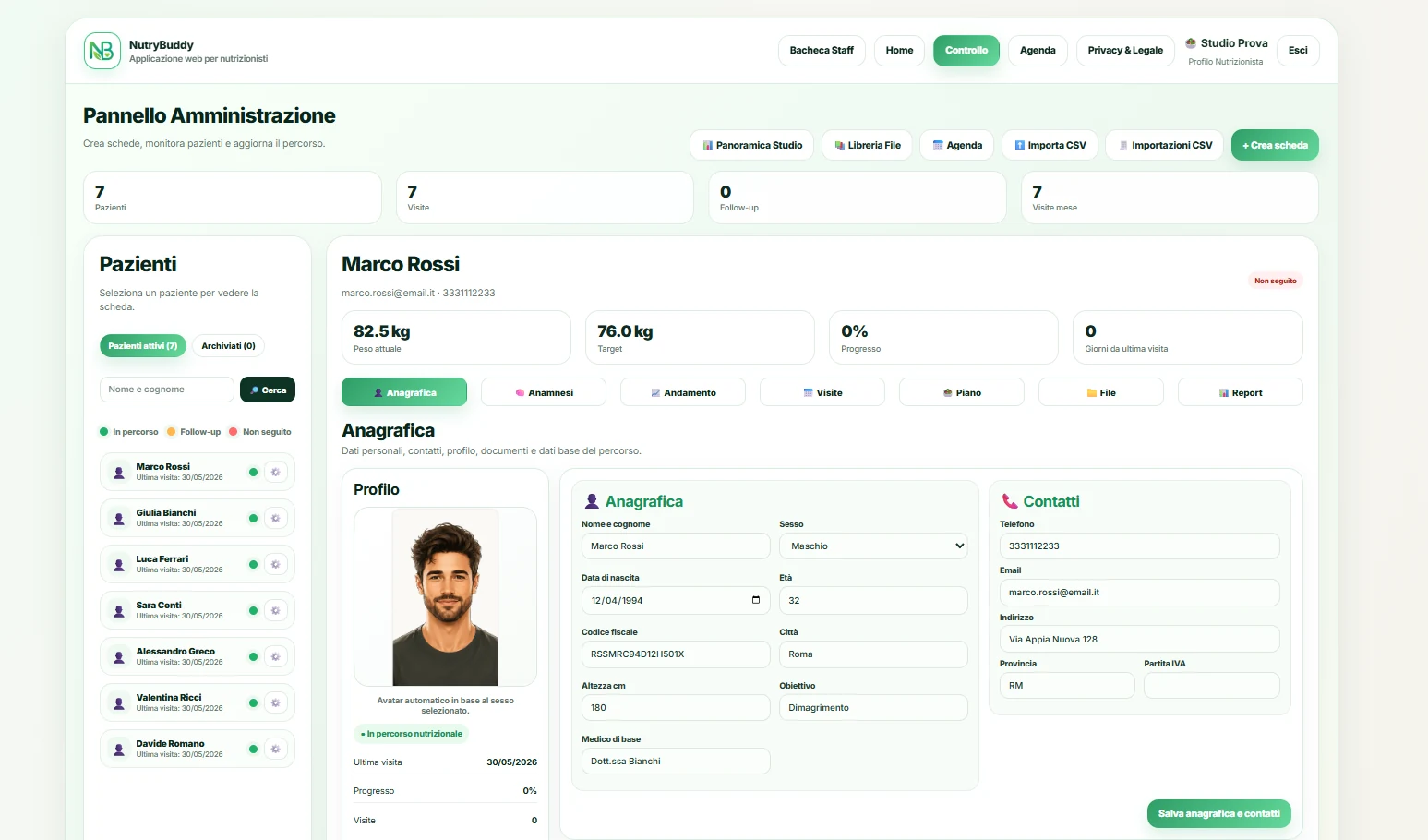Open Agenda in the top navigation

[x=1038, y=51]
